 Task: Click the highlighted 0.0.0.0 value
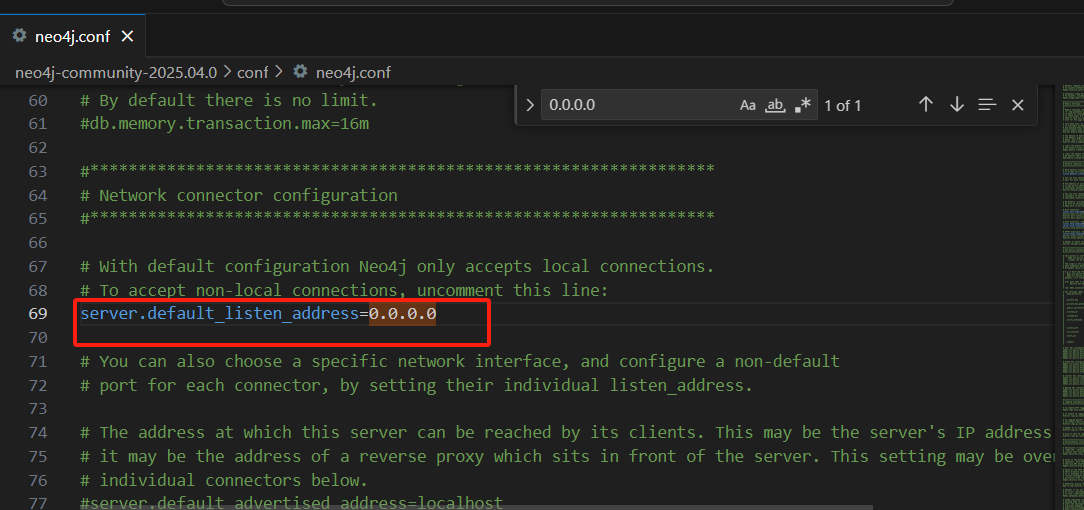tap(402, 314)
